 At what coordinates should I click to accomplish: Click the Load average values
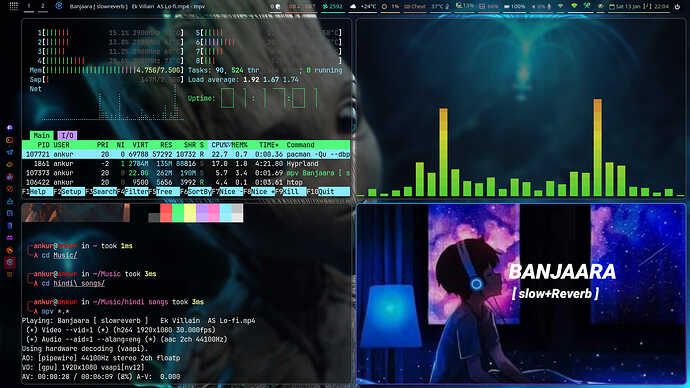(x=271, y=80)
